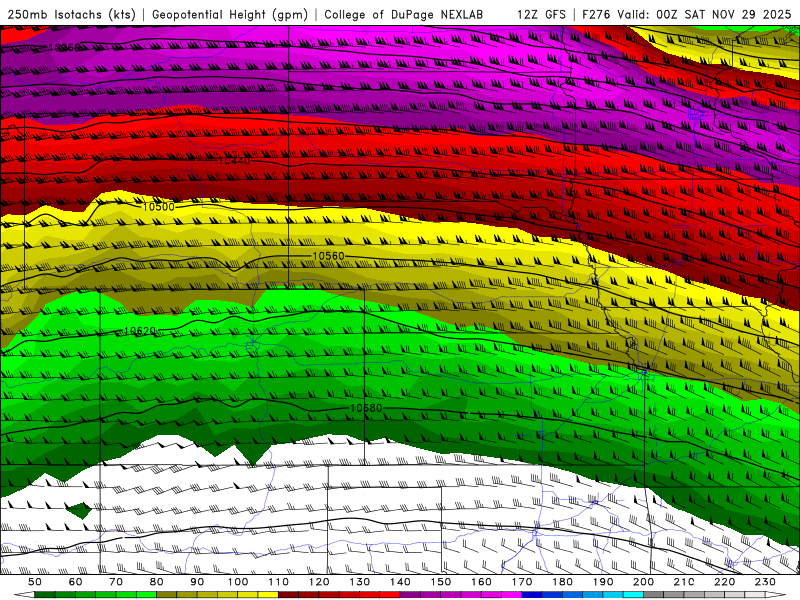Viewport: 800px width, 600px height.
Task: Click the 70 value on the color scale
Action: click(116, 582)
